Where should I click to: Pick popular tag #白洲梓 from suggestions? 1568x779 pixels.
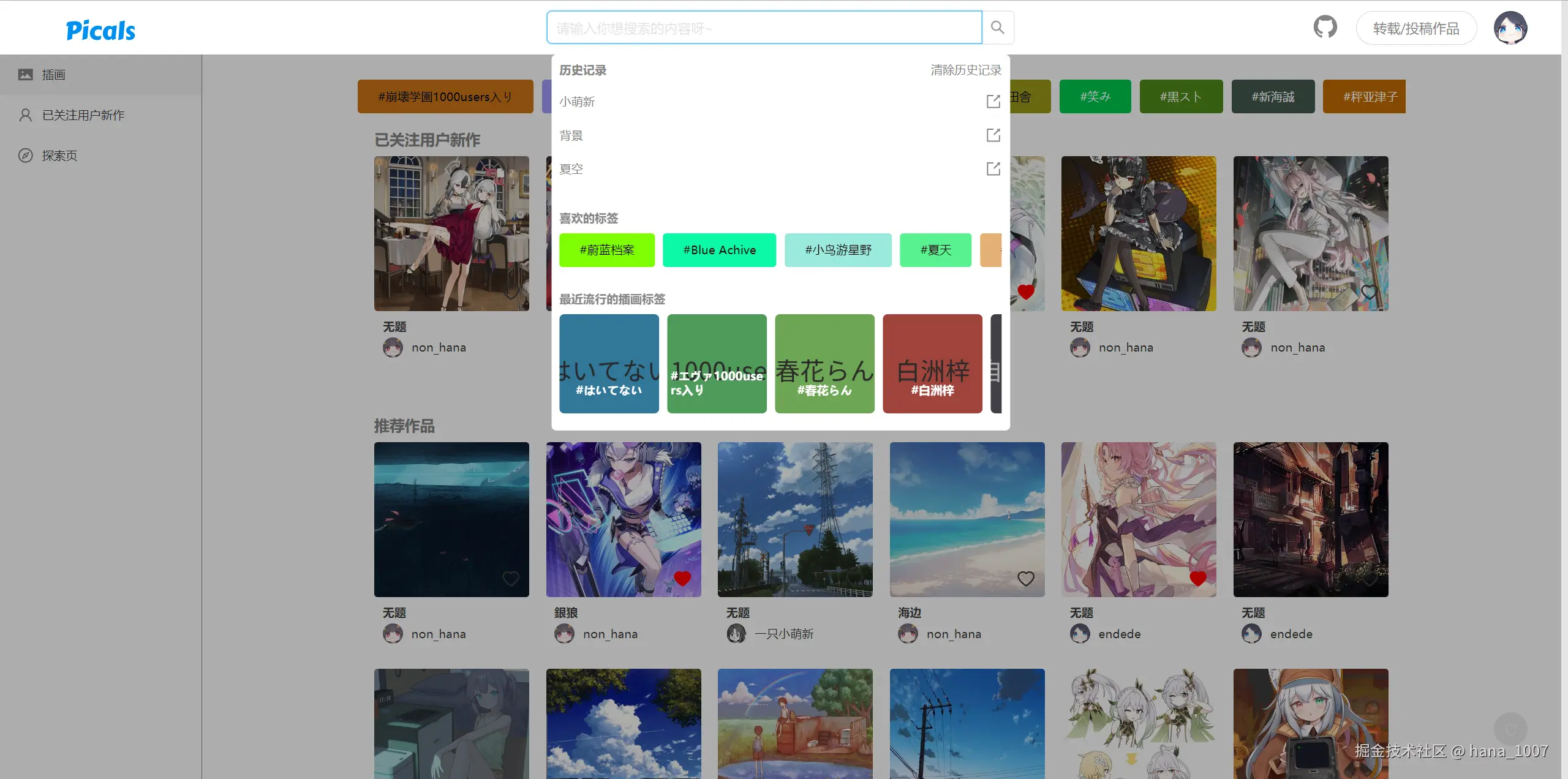pos(932,363)
